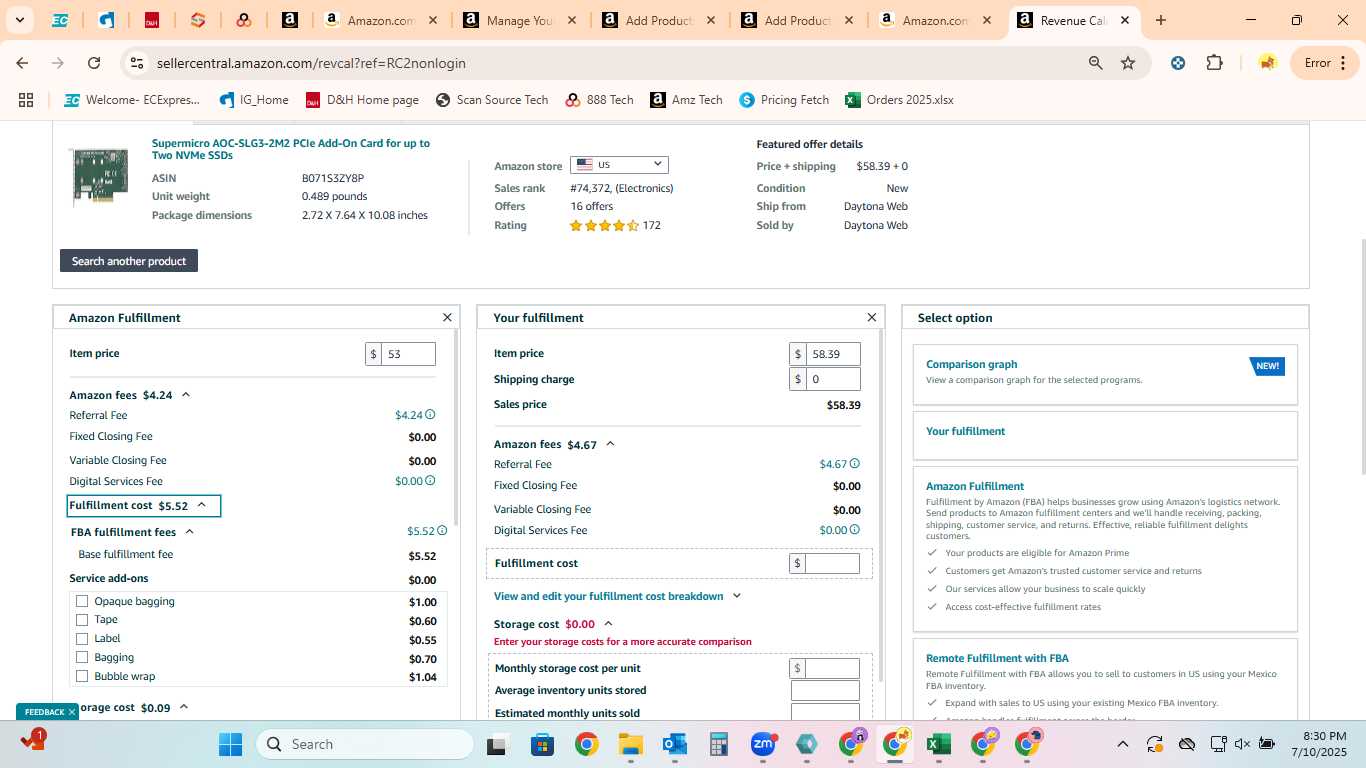Open Microsoft Store from the taskbar
The height and width of the screenshot is (768, 1366).
click(542, 744)
